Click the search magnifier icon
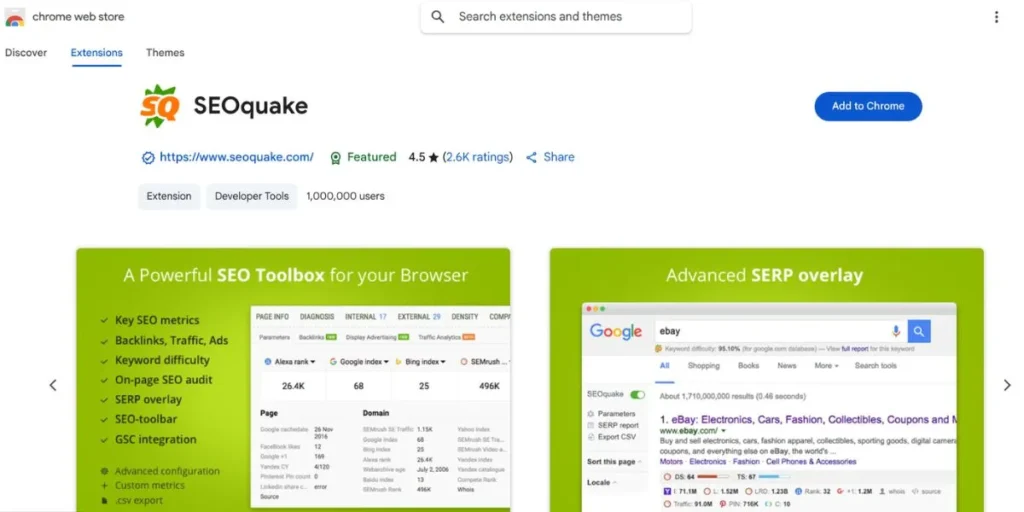This screenshot has width=1024, height=512. [438, 17]
